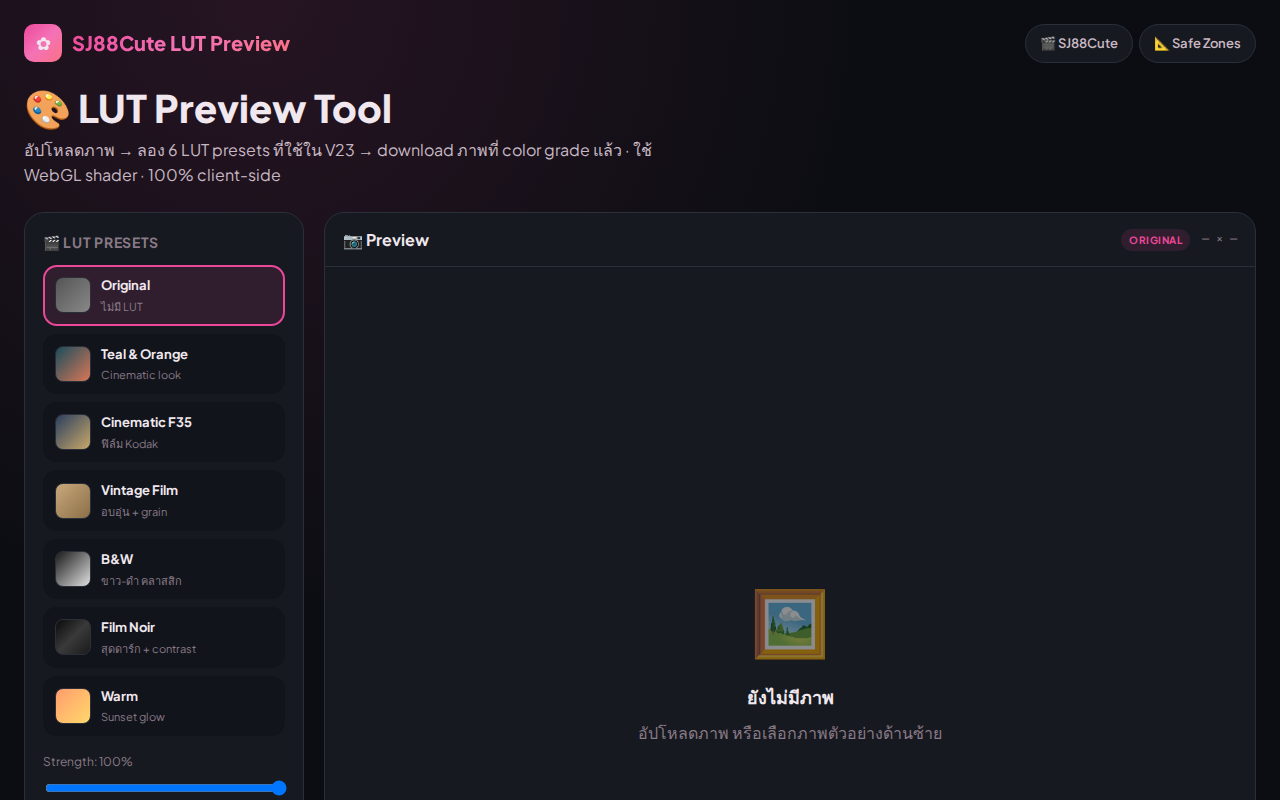Choose the Warm preset

(x=164, y=706)
